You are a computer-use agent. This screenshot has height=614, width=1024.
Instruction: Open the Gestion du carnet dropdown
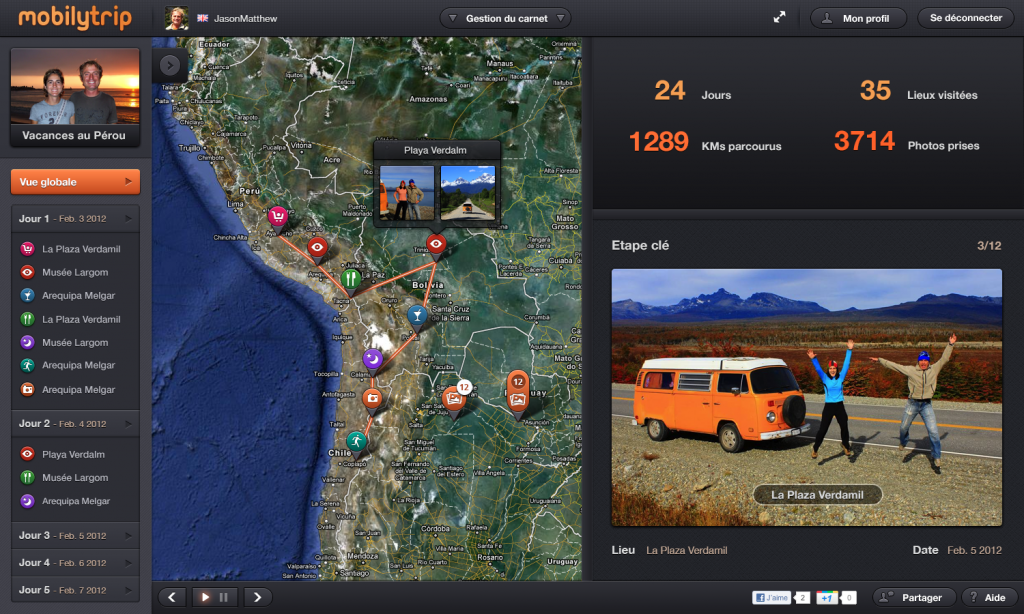pos(505,18)
